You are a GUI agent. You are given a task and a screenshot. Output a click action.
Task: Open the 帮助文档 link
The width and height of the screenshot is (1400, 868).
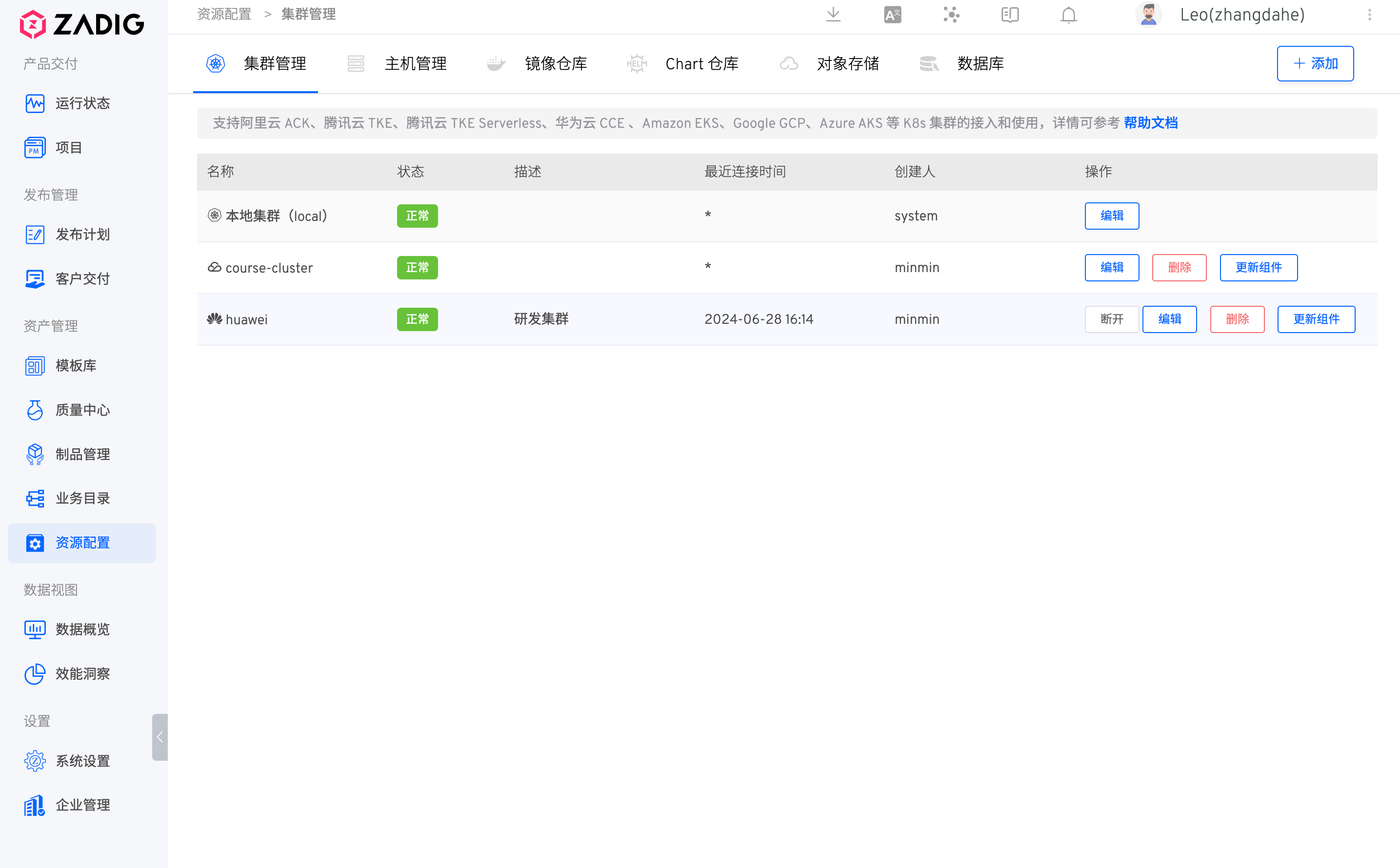[1150, 123]
